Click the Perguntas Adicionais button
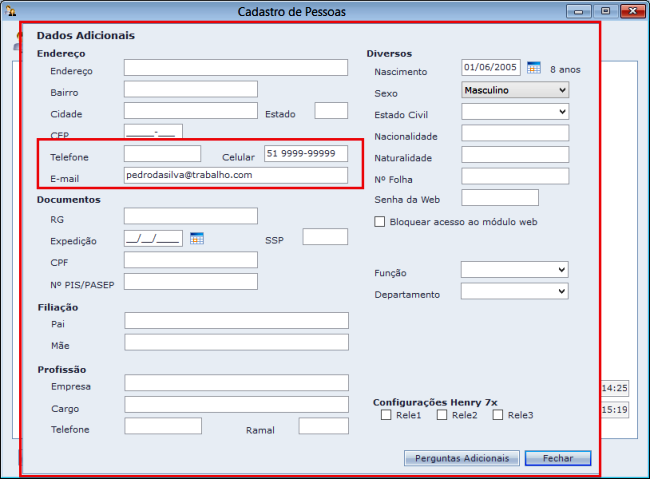The image size is (650, 479). pos(461,458)
